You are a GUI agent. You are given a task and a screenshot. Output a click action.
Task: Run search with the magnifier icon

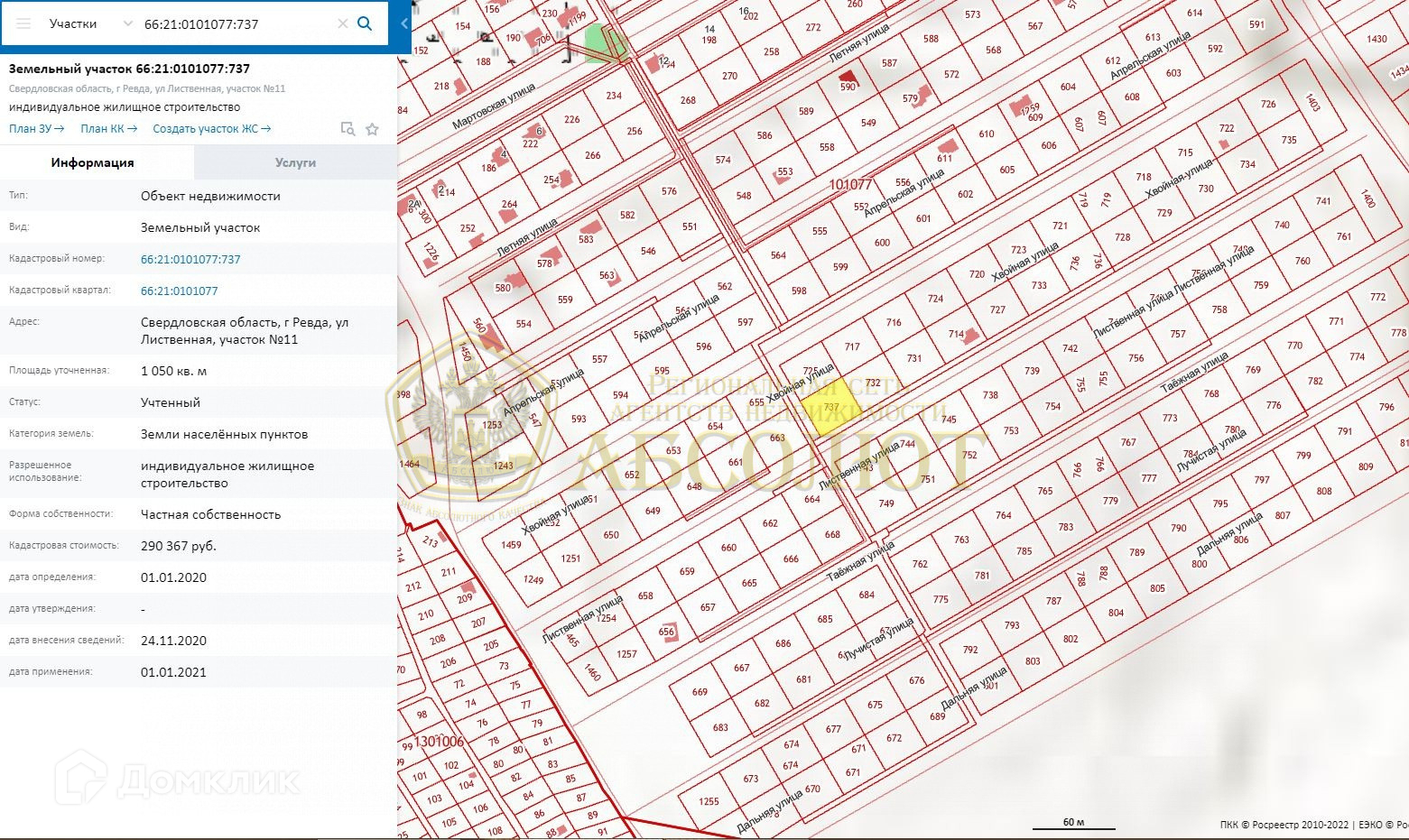[365, 23]
